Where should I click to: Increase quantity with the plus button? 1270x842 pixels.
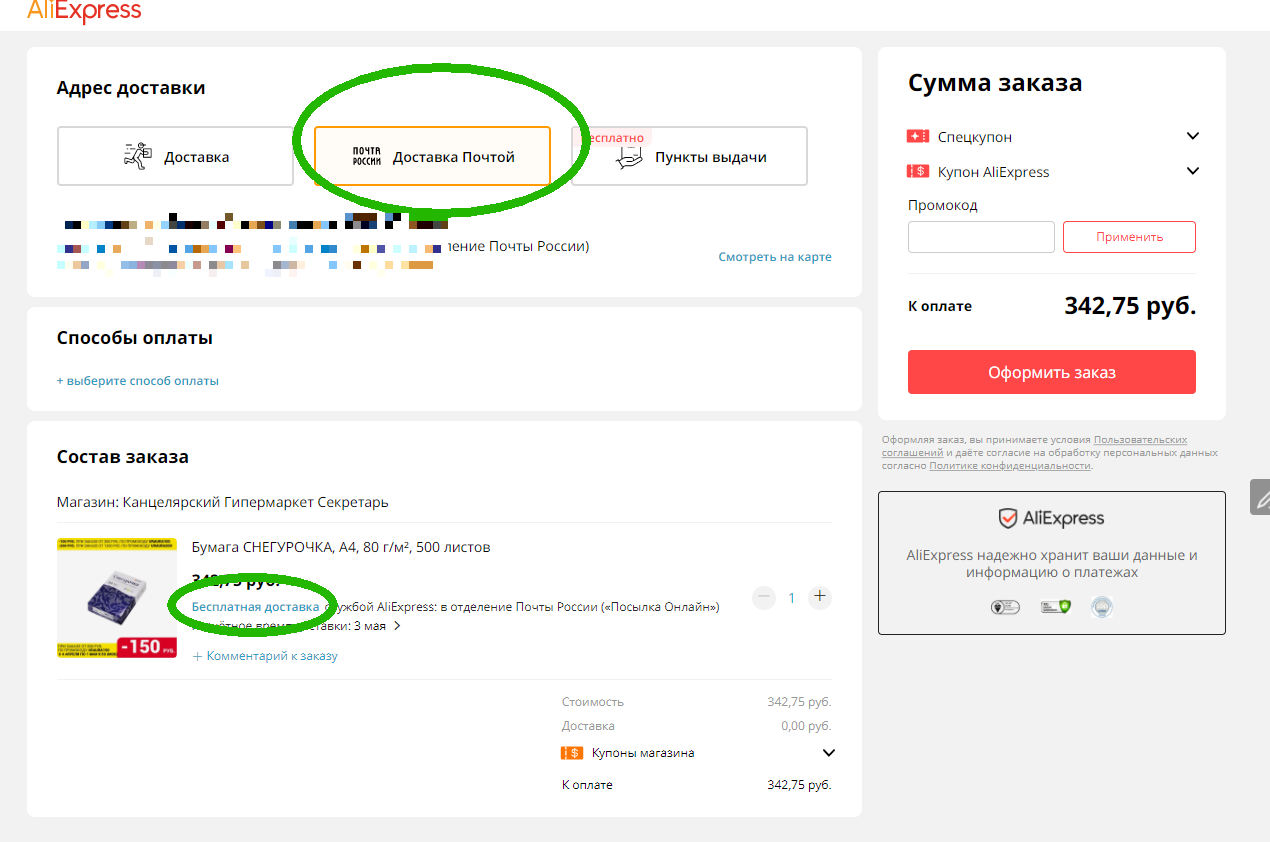click(820, 597)
